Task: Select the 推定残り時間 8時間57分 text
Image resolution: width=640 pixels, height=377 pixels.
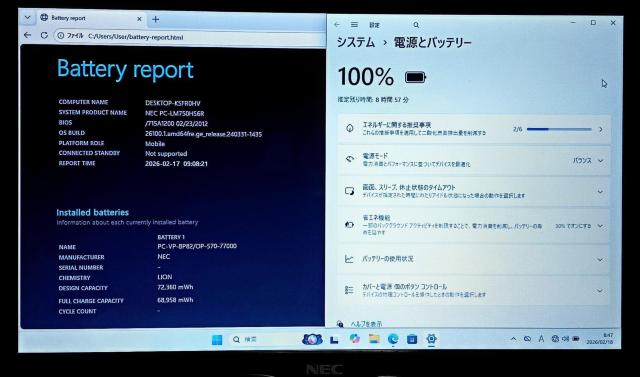Action: pos(373,100)
